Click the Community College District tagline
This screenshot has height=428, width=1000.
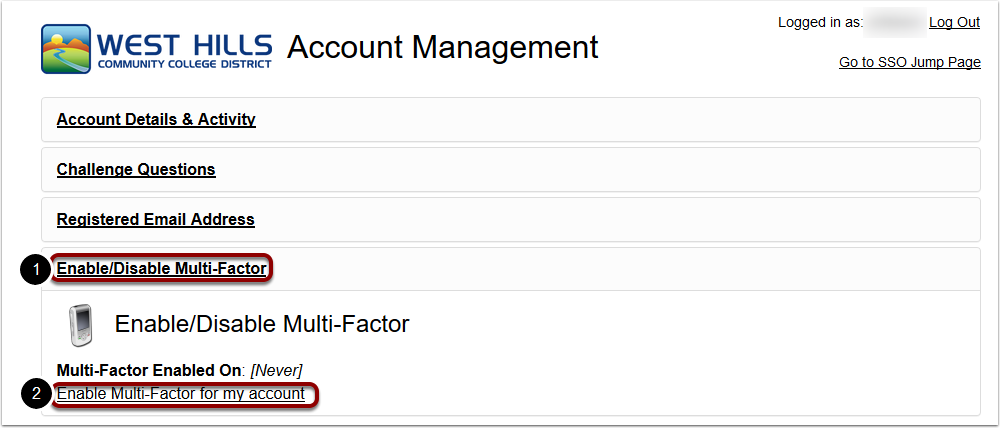pos(184,64)
